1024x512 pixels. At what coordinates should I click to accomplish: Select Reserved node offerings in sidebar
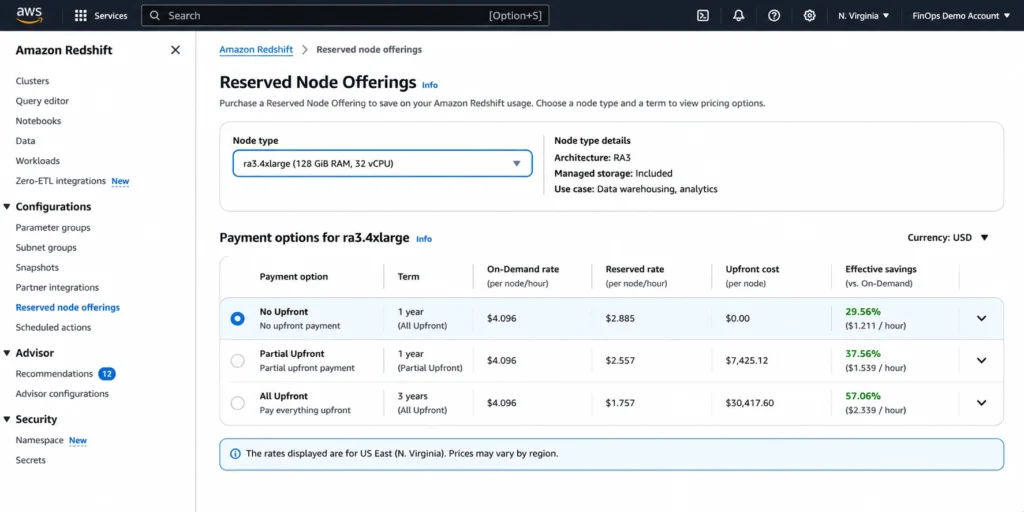tap(68, 308)
